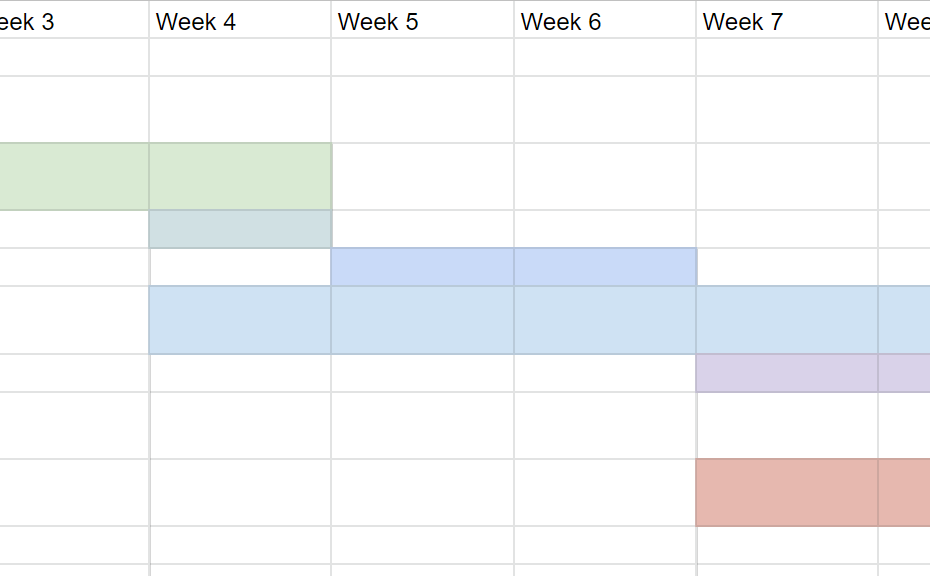Click the white cell beside the periwinkle bar in Week 4
The height and width of the screenshot is (576, 930).
point(240,267)
